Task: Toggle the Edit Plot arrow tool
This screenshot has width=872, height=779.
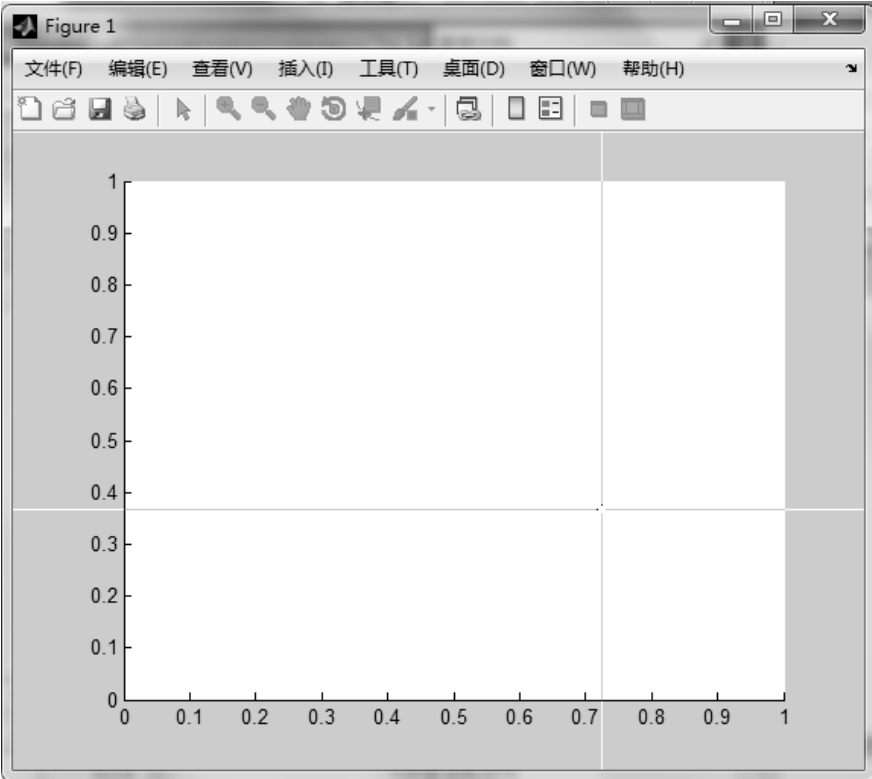Action: pyautogui.click(x=182, y=109)
